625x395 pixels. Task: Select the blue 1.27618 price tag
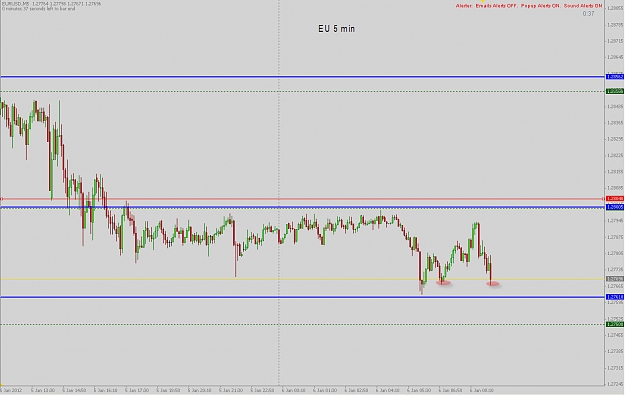(x=615, y=297)
